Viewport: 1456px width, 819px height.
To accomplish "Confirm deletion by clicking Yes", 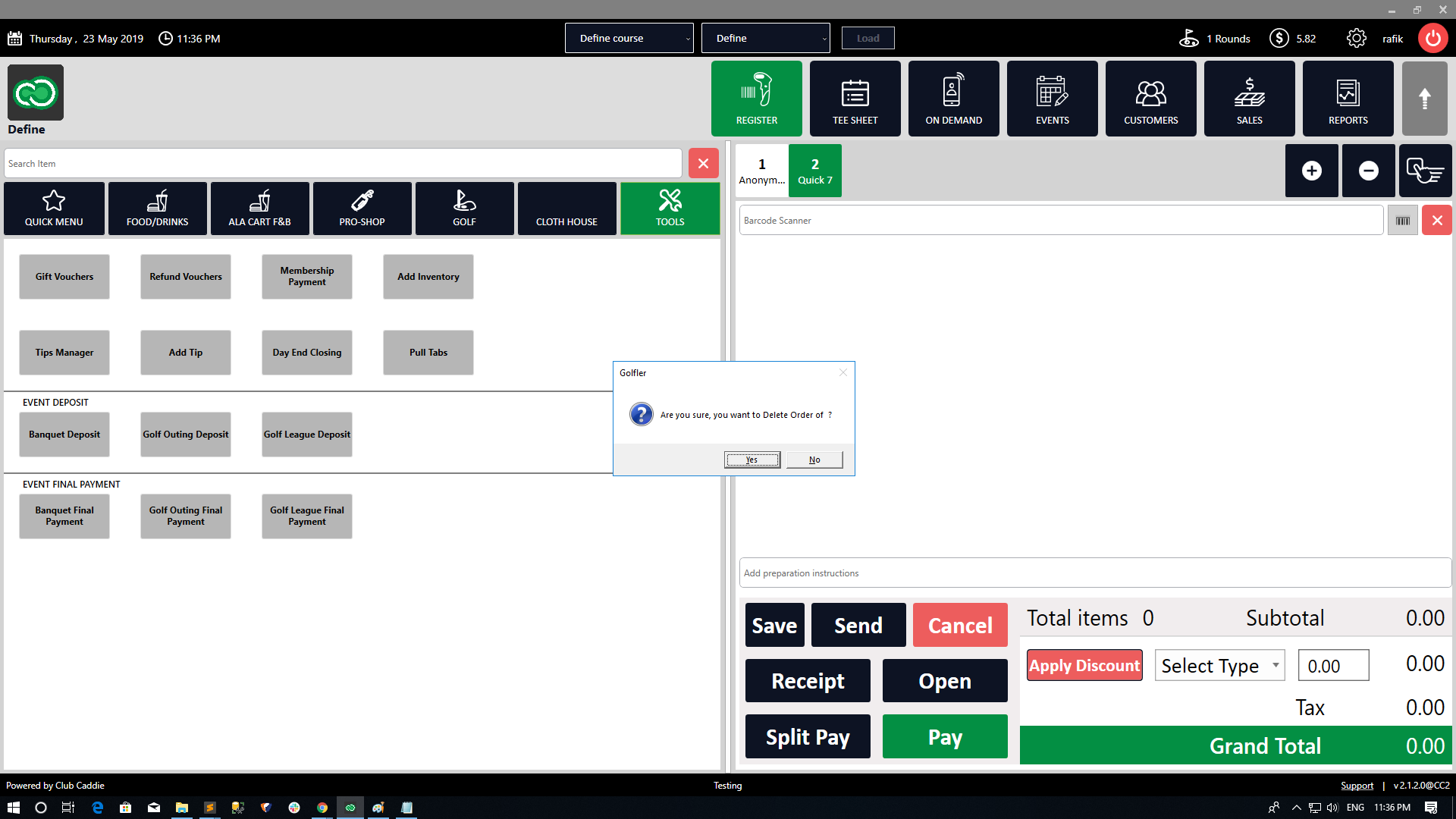I will tap(752, 460).
